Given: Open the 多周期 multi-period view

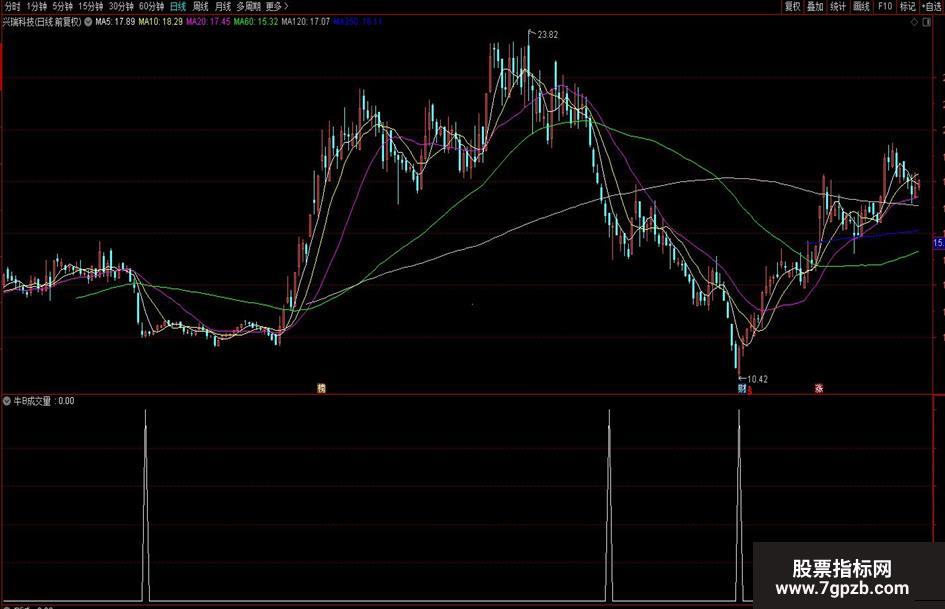Looking at the screenshot, I should pos(248,7).
